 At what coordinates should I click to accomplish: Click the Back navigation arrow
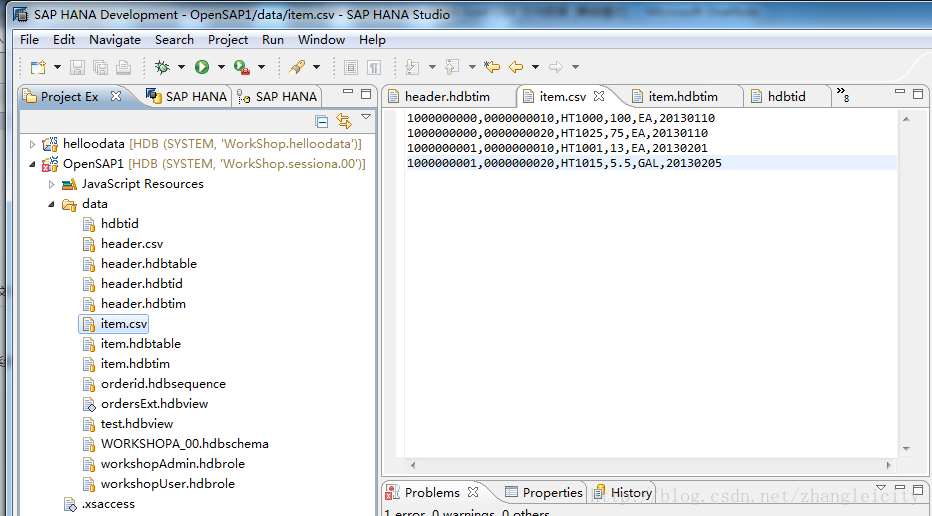pos(516,67)
